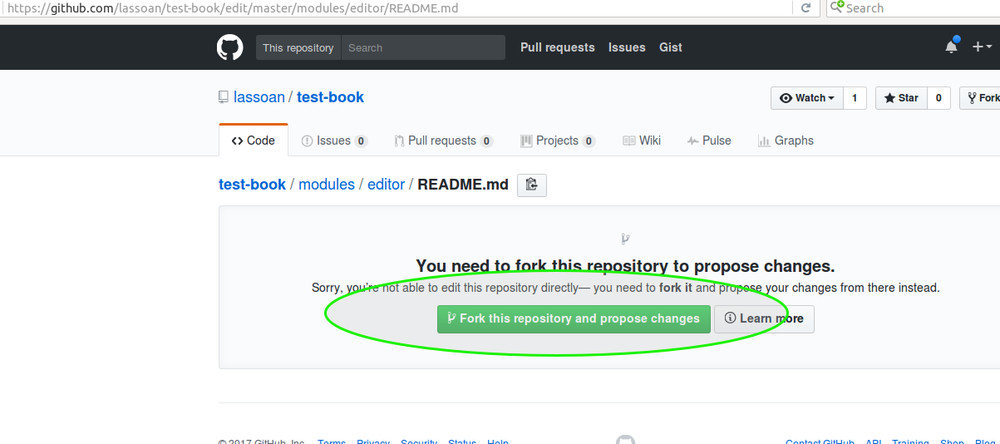Image resolution: width=1000 pixels, height=444 pixels.
Task: Show the Graphs tab
Action: click(x=785, y=141)
